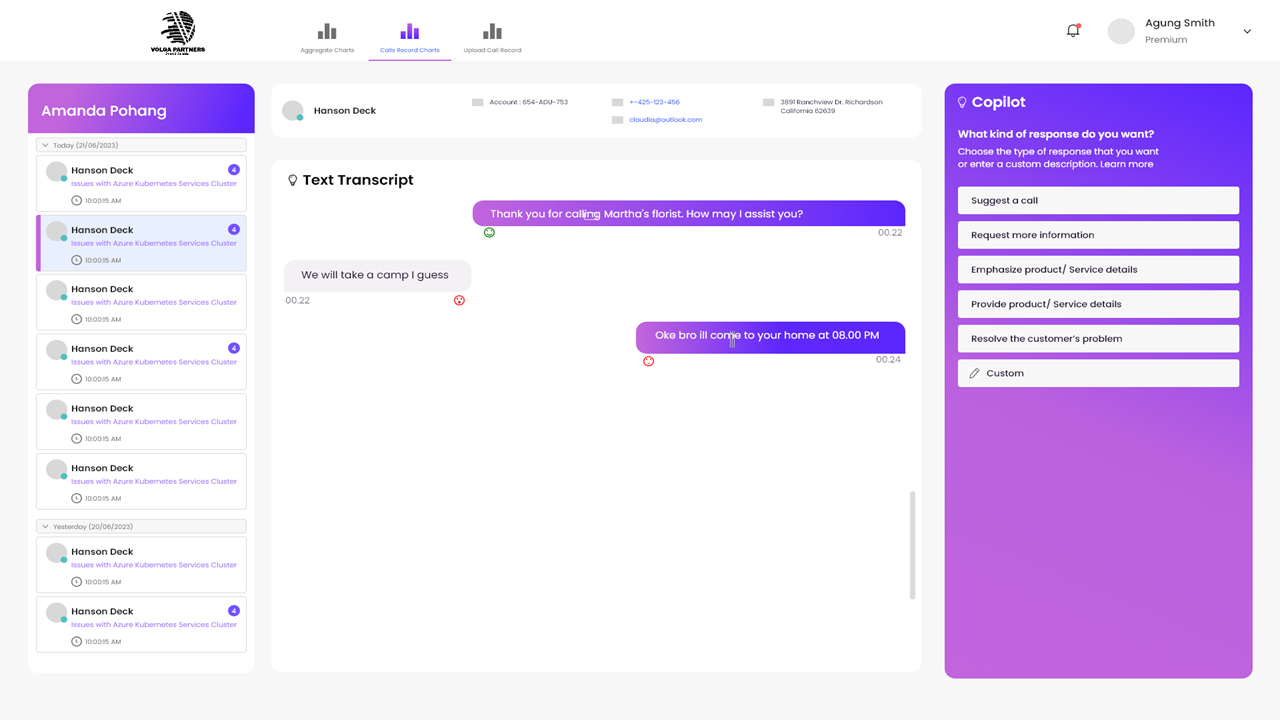Open the Upload Call Record tab
The height and width of the screenshot is (720, 1280).
coord(492,38)
